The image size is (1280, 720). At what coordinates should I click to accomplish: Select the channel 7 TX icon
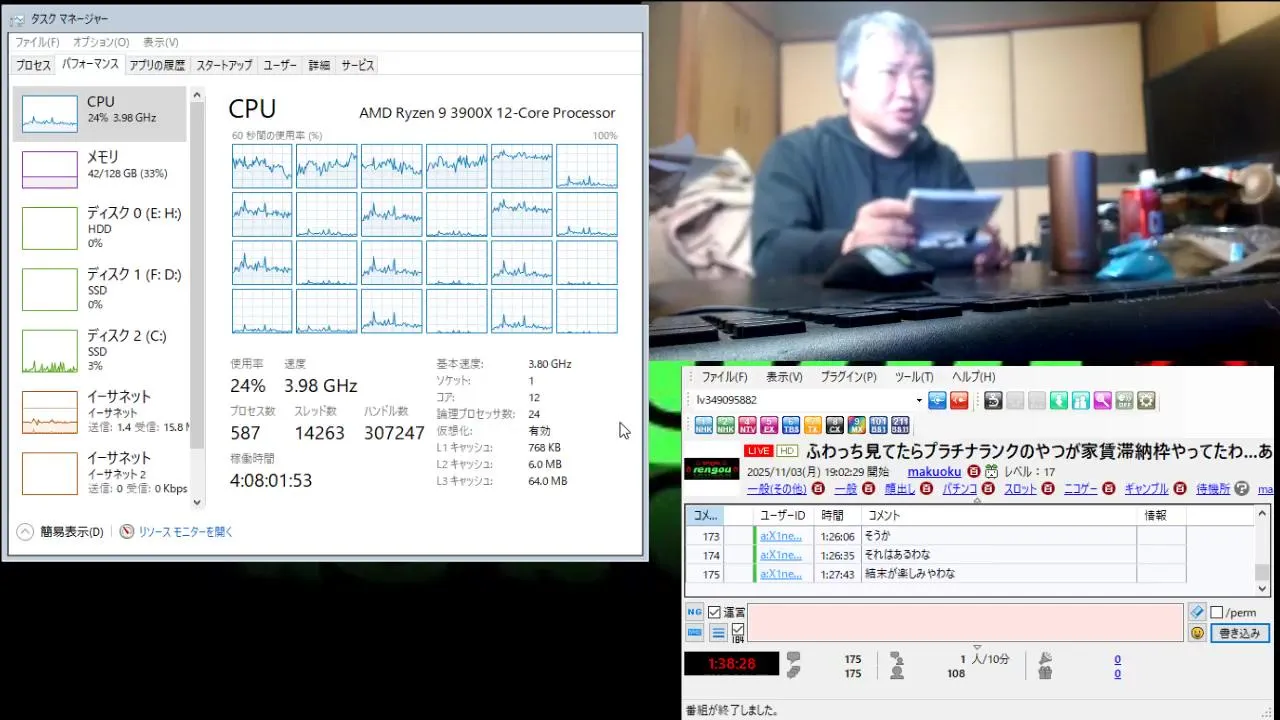(813, 425)
